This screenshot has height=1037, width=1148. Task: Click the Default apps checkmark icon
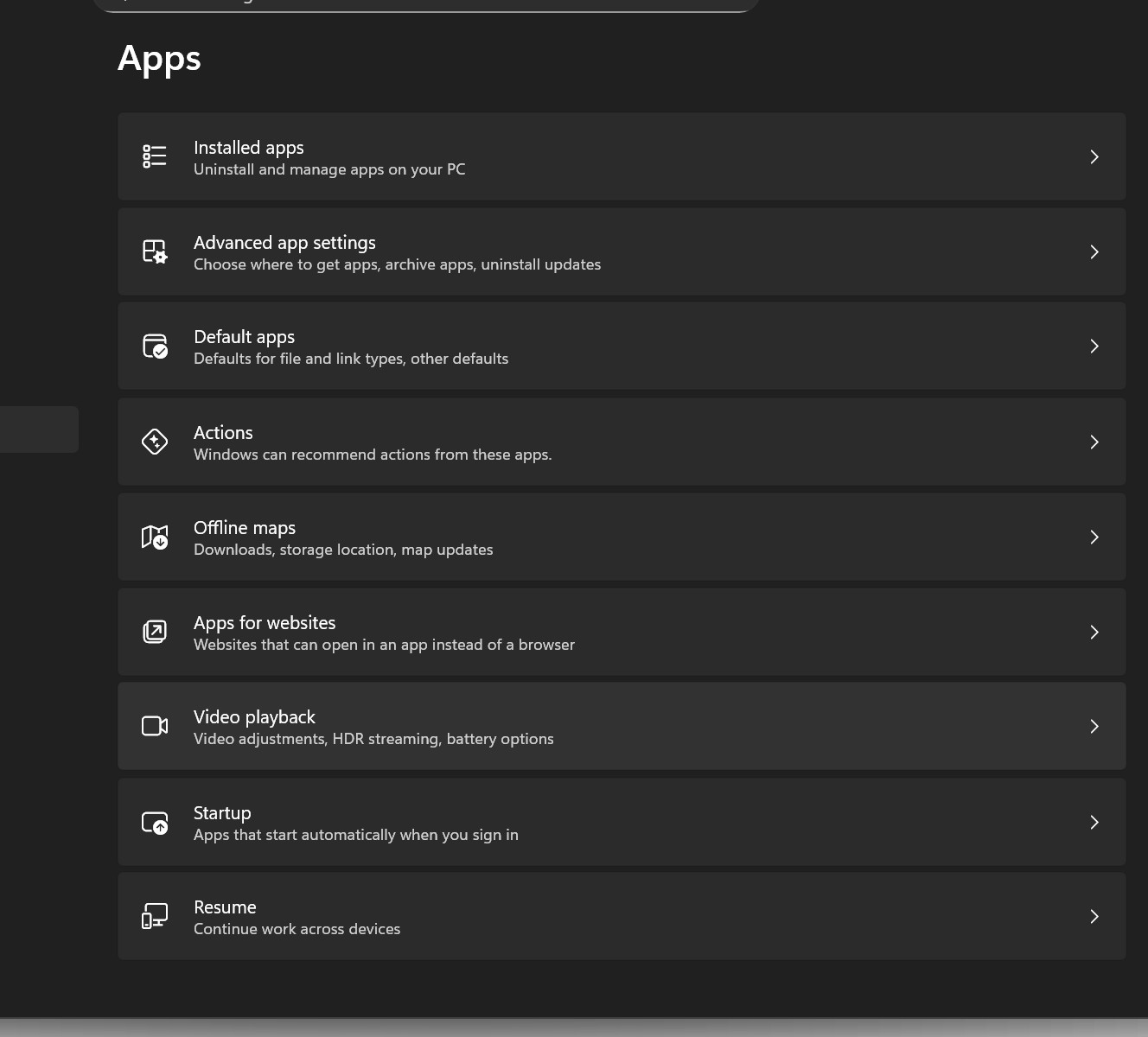click(x=155, y=346)
